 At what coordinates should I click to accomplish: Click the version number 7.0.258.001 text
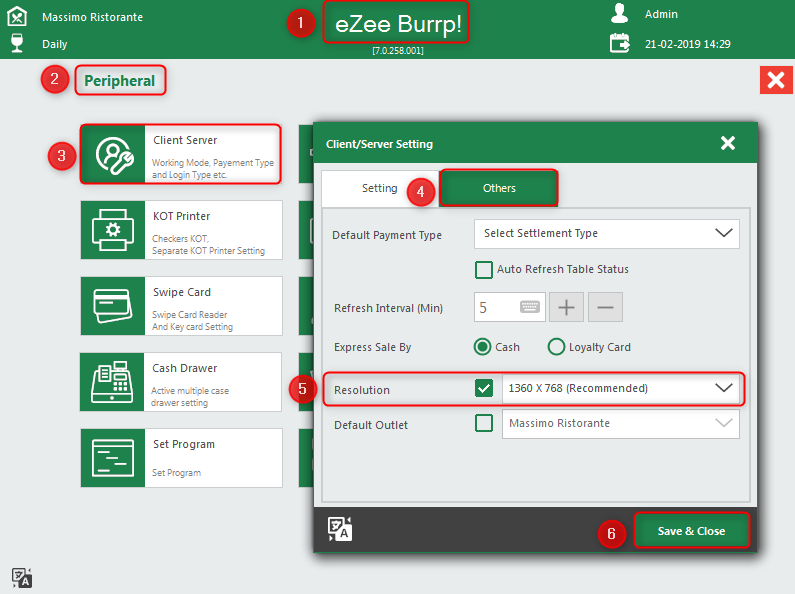click(398, 51)
